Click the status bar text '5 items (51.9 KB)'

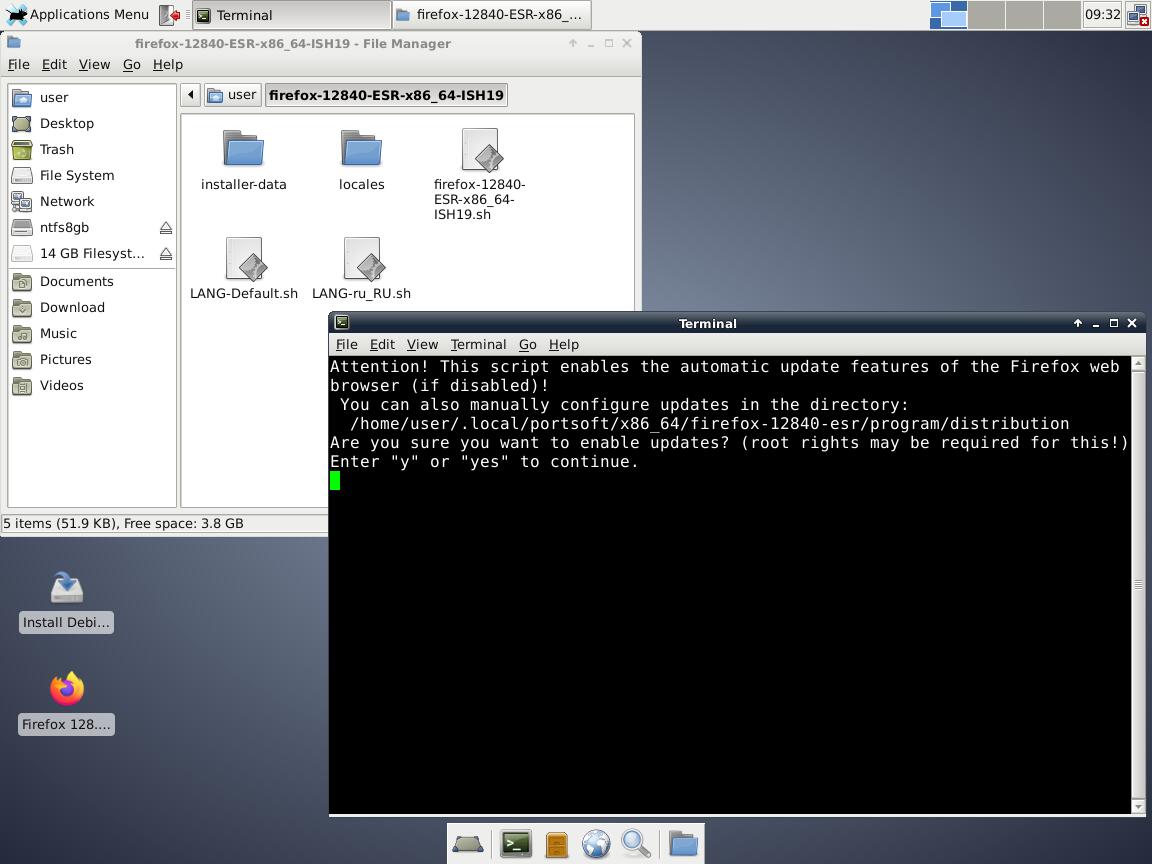click(x=60, y=524)
